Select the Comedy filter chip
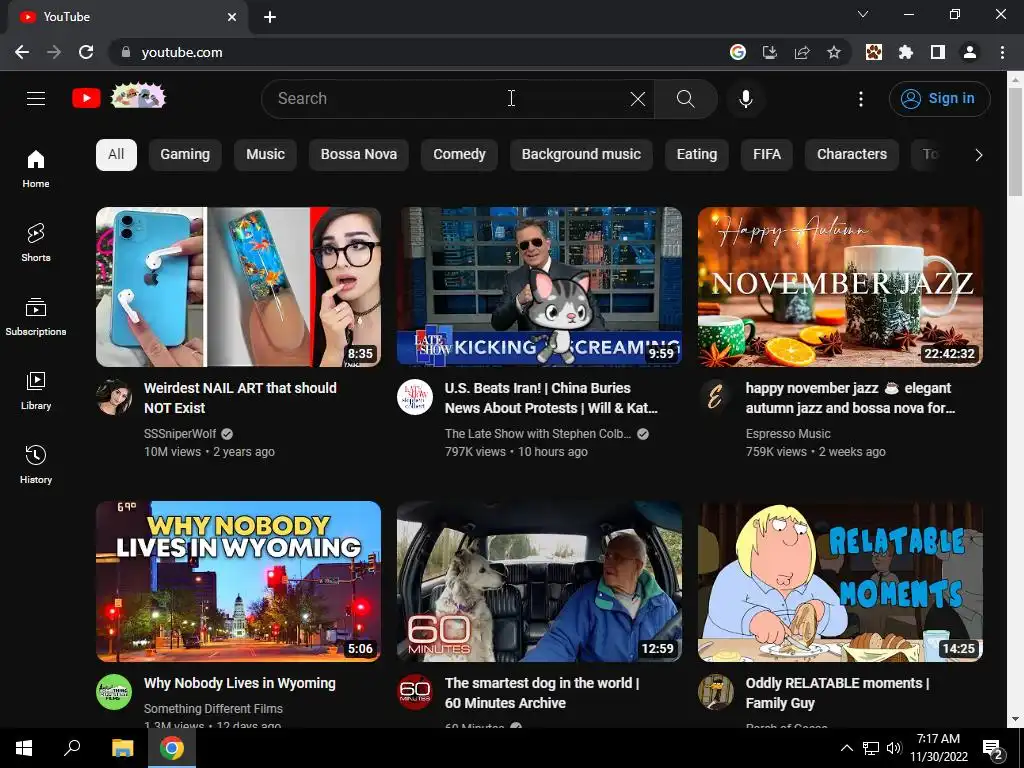The height and width of the screenshot is (768, 1024). click(x=459, y=155)
